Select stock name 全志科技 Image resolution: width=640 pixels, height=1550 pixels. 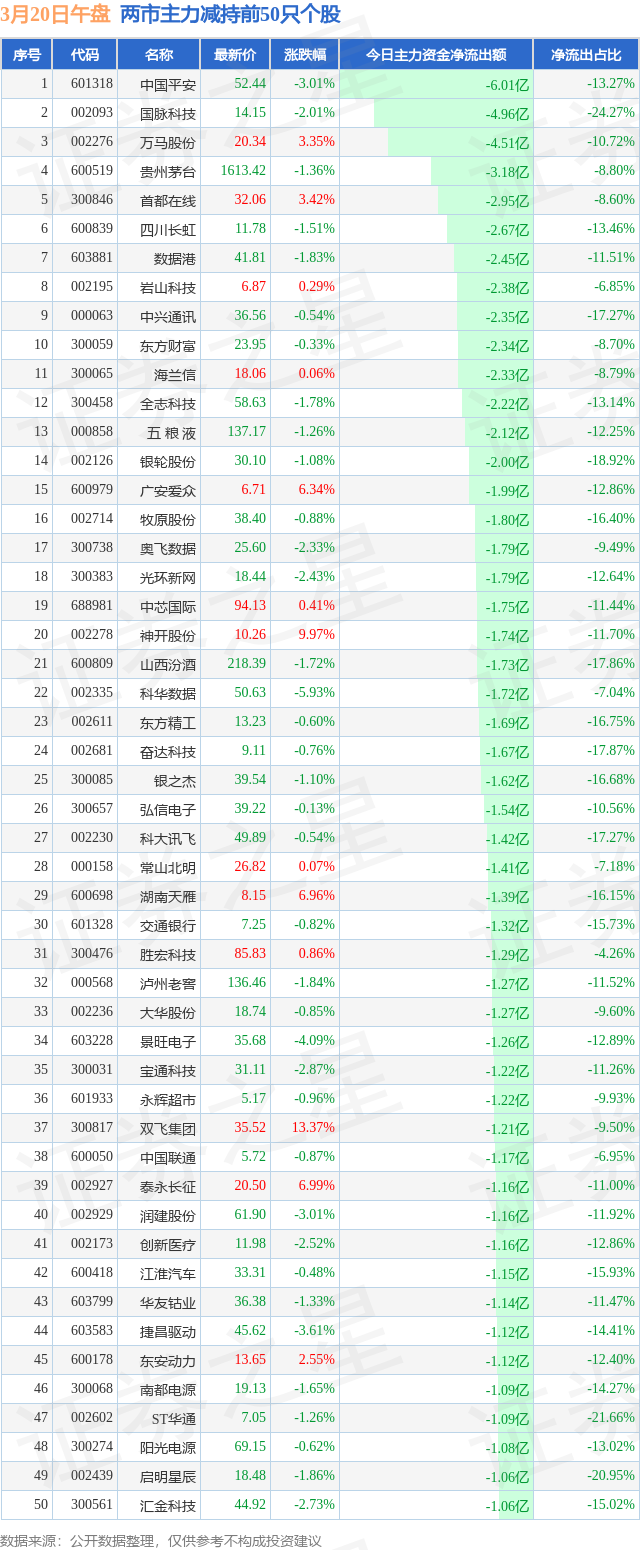click(x=169, y=403)
